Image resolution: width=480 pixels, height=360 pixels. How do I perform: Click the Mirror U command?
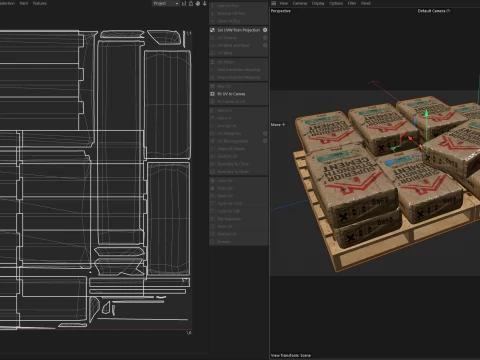click(x=224, y=110)
